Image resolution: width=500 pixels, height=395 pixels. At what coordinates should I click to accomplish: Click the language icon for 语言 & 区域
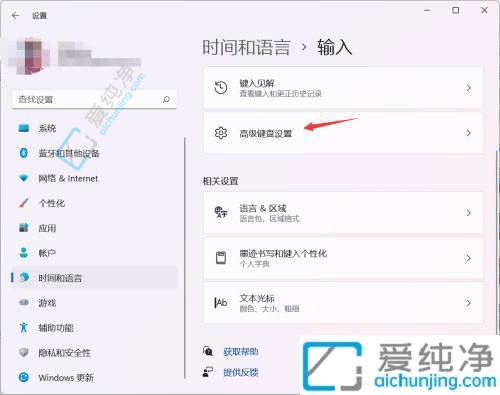[221, 212]
